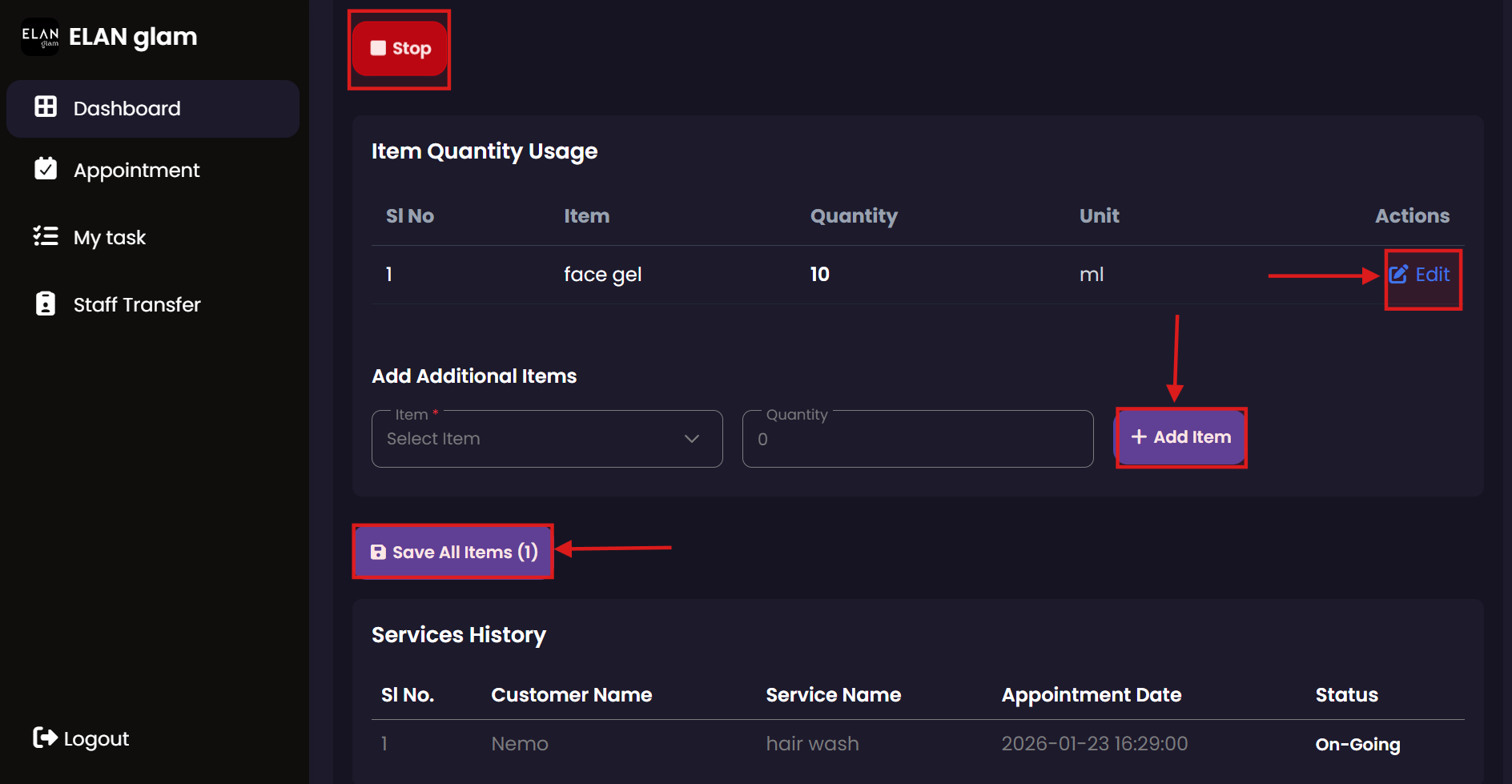Click the ELAN glam logo icon
Screen dimensions: 1512x784
[40, 37]
